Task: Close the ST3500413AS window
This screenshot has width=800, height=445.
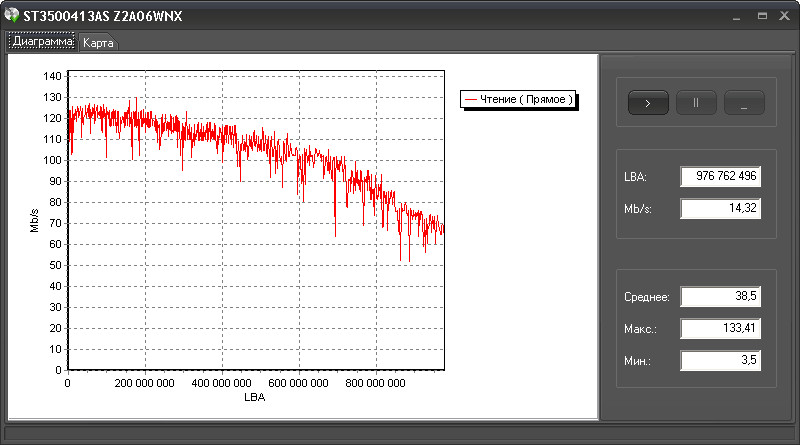Action: tap(785, 16)
